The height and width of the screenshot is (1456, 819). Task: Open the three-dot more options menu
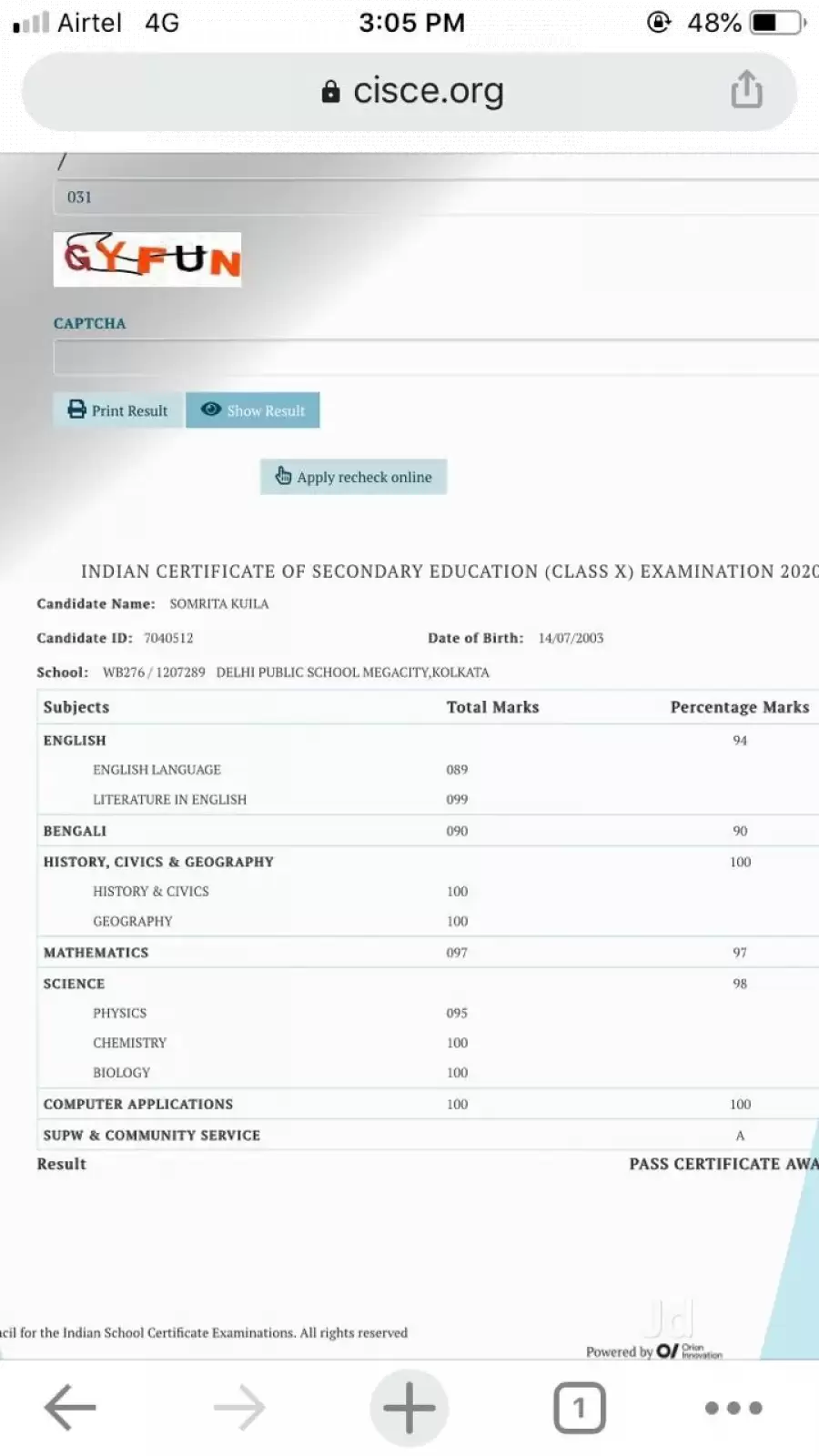[x=733, y=1408]
